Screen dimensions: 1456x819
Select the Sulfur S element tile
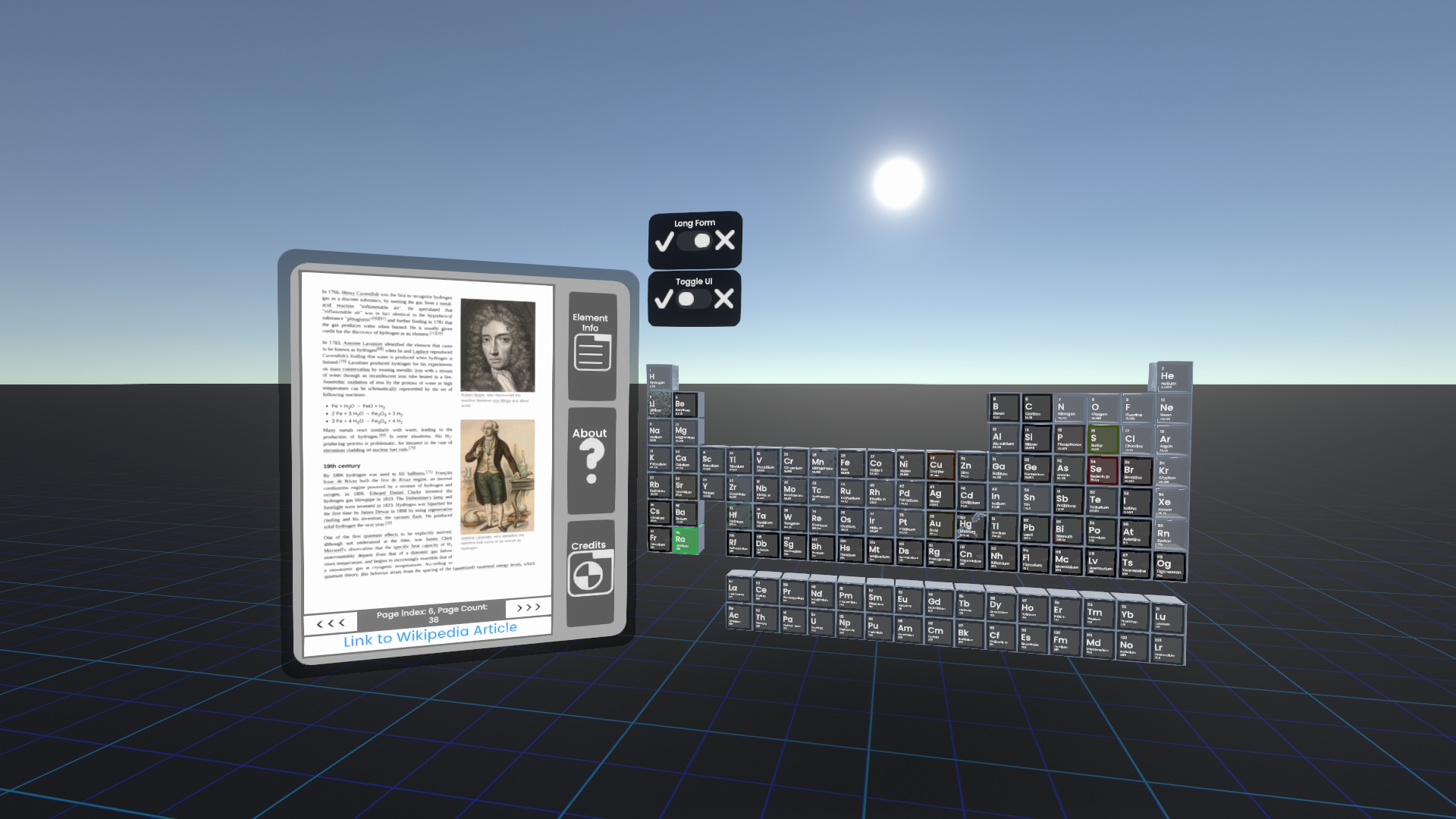coord(1102,440)
